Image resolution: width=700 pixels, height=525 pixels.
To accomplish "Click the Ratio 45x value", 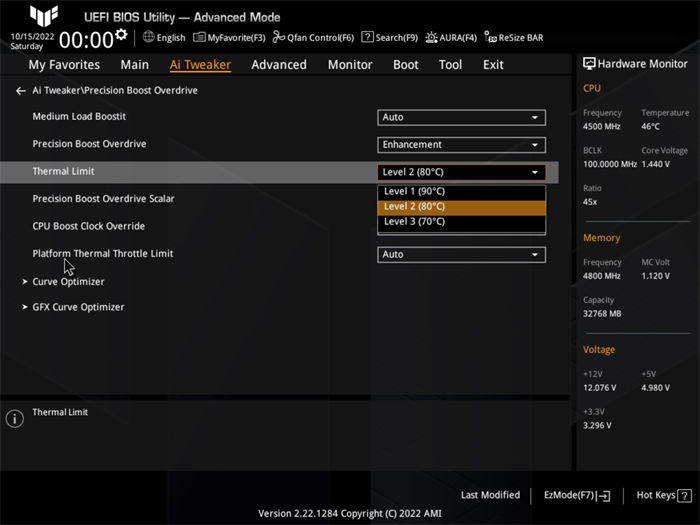I will tap(590, 202).
